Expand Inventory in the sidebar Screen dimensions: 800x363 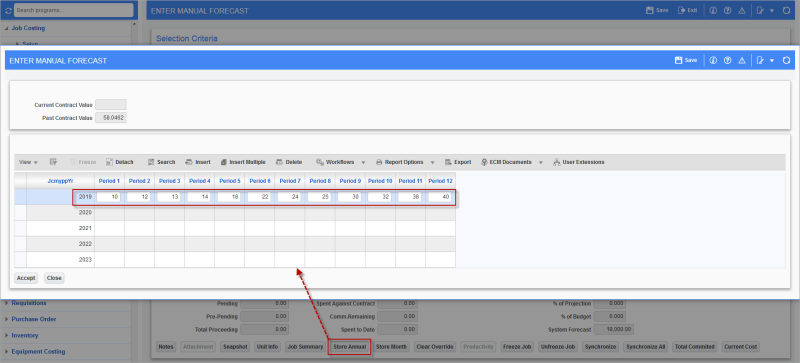point(7,335)
